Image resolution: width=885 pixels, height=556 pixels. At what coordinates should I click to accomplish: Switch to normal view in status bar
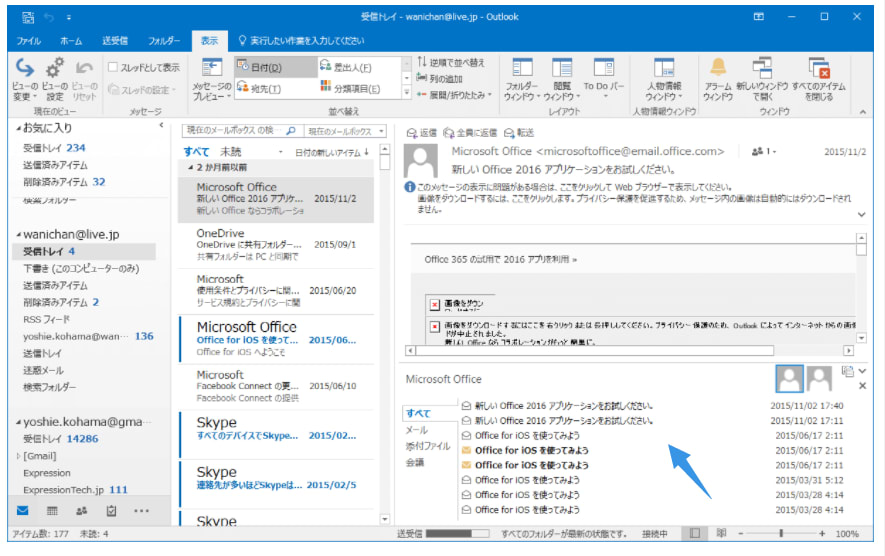695,533
